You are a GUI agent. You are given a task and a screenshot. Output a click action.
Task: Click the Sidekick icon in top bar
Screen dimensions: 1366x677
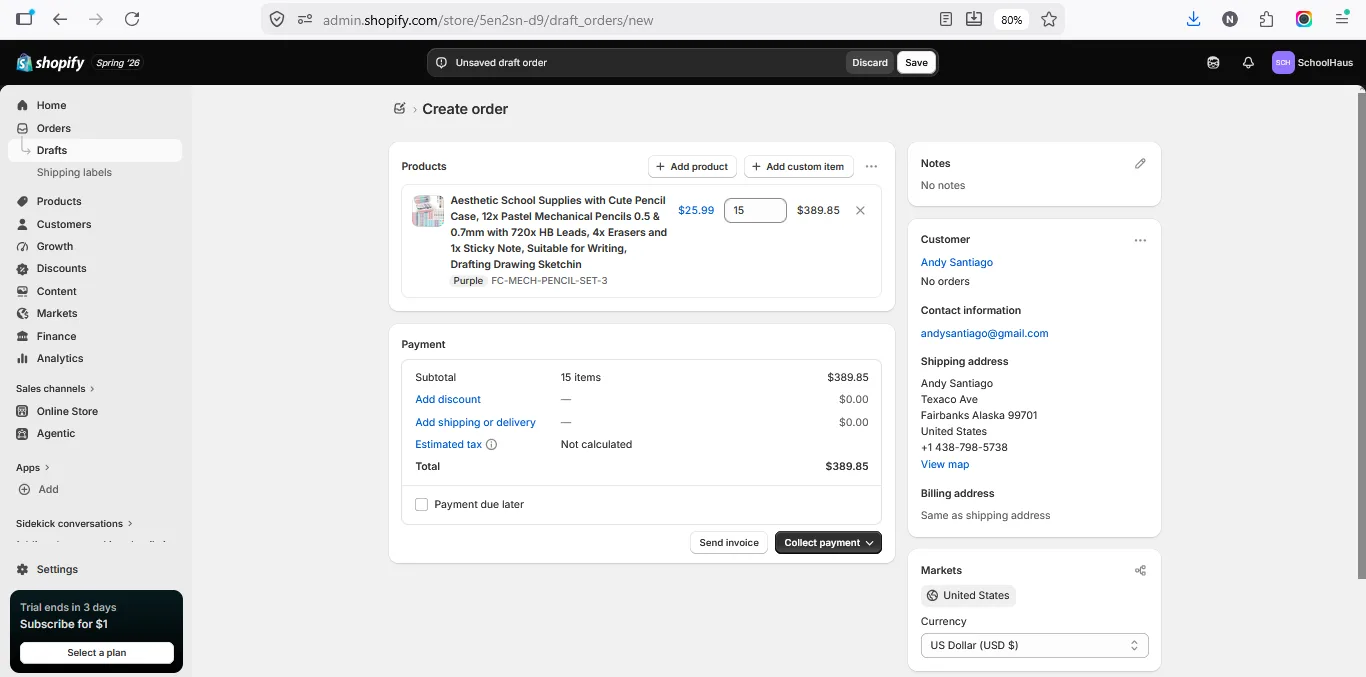pos(1213,62)
